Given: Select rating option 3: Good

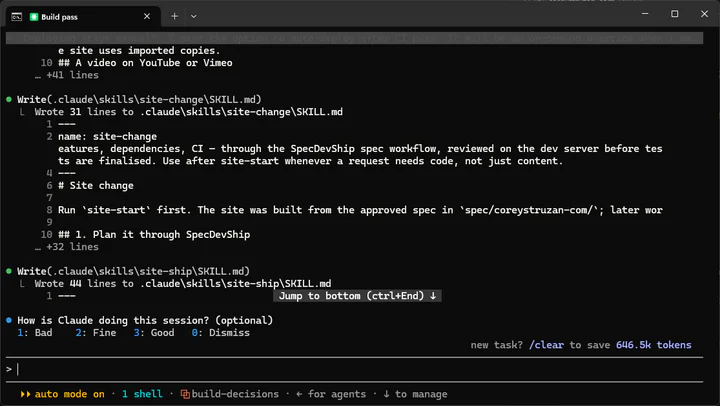Looking at the screenshot, I should click(154, 333).
